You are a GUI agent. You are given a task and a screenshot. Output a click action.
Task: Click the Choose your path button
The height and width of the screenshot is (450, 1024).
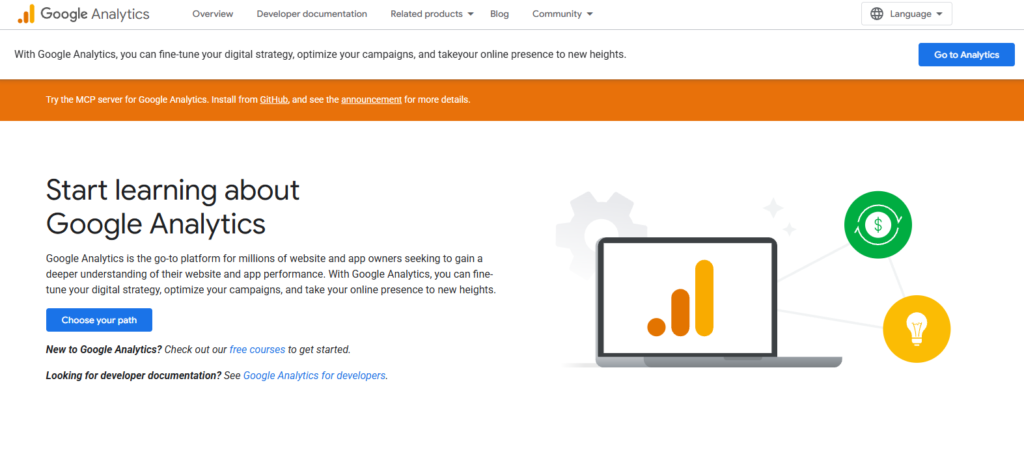99,320
